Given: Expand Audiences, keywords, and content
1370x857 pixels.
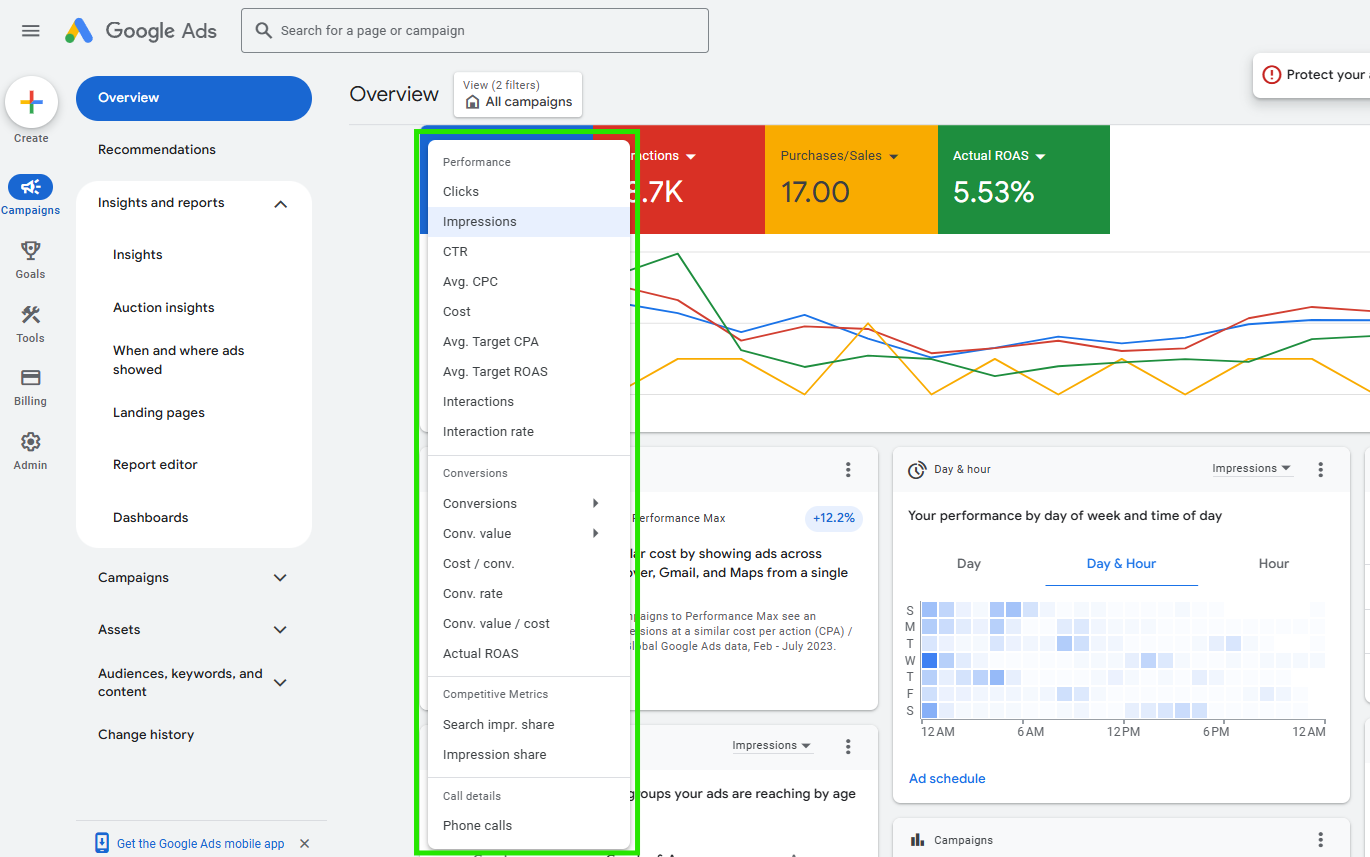Looking at the screenshot, I should [x=281, y=683].
